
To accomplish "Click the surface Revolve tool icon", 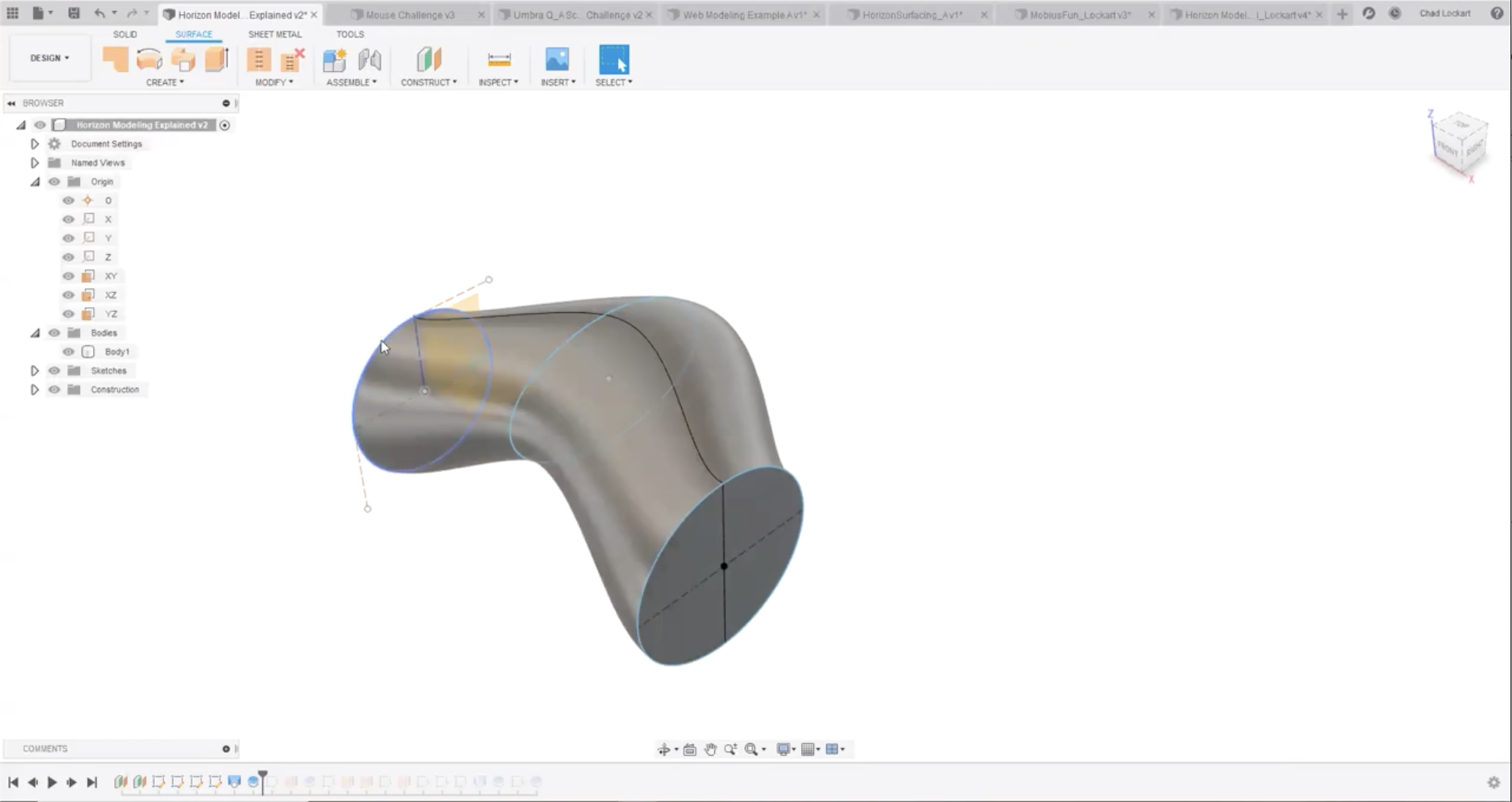I will (x=149, y=59).
